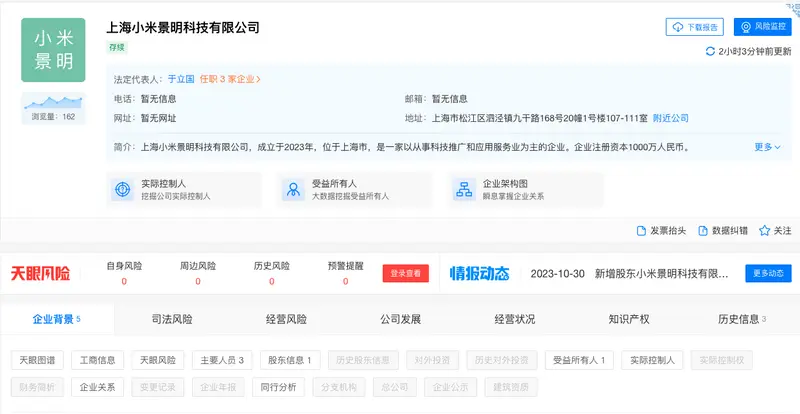
Task: Click 天眼图谱 chip
Action: click(37, 360)
